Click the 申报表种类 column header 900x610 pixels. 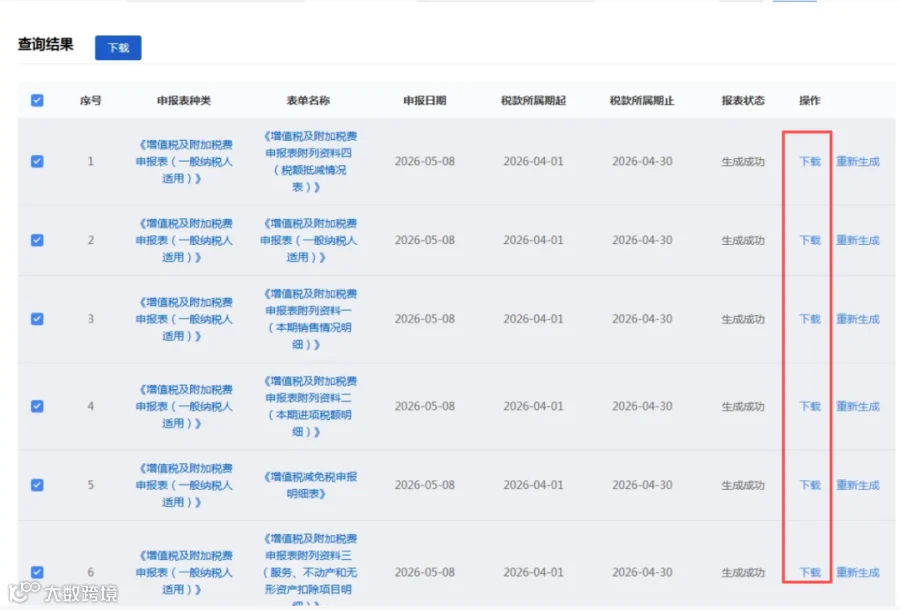pos(184,100)
